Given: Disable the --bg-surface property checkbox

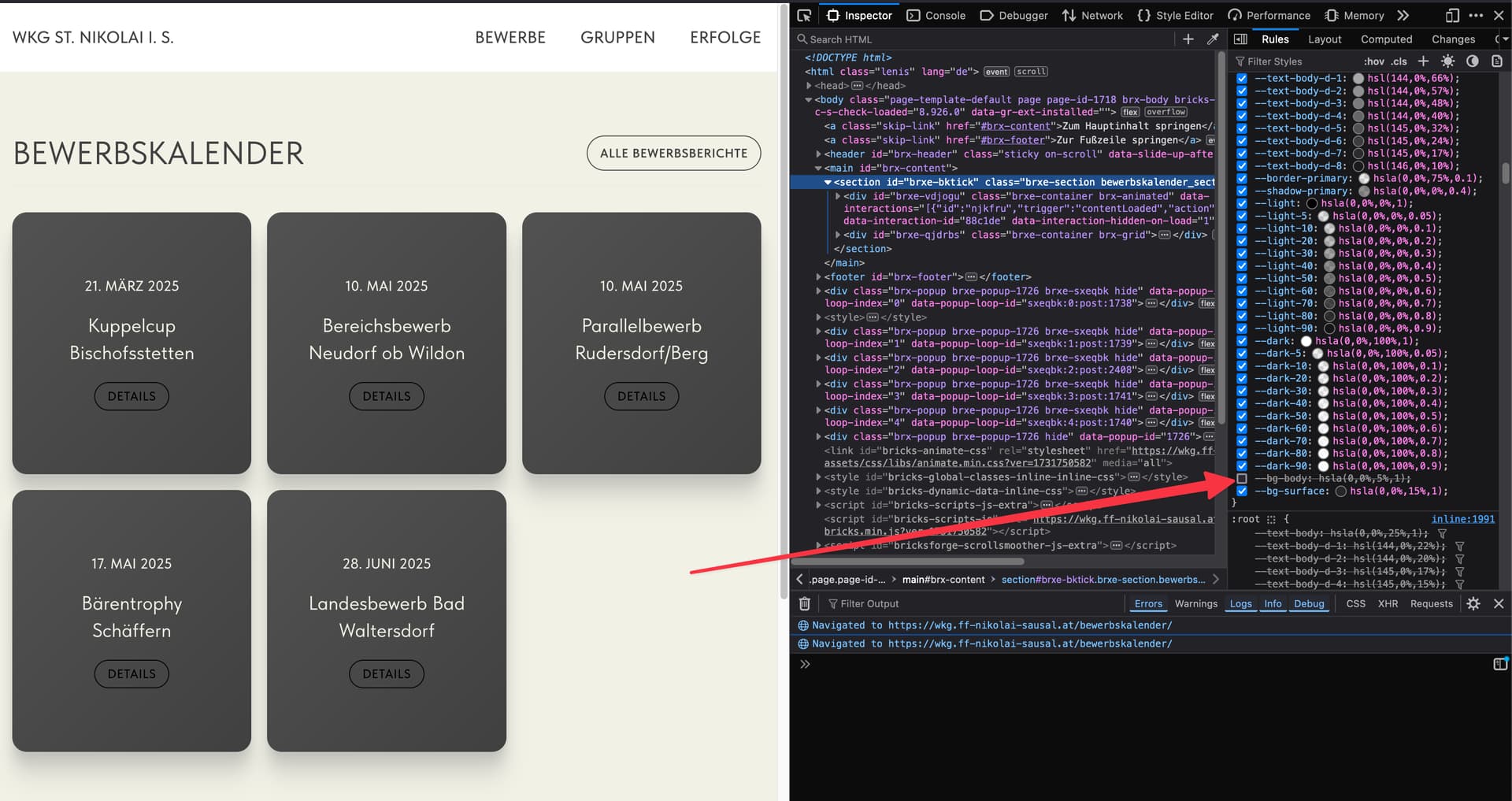Looking at the screenshot, I should click(1242, 491).
